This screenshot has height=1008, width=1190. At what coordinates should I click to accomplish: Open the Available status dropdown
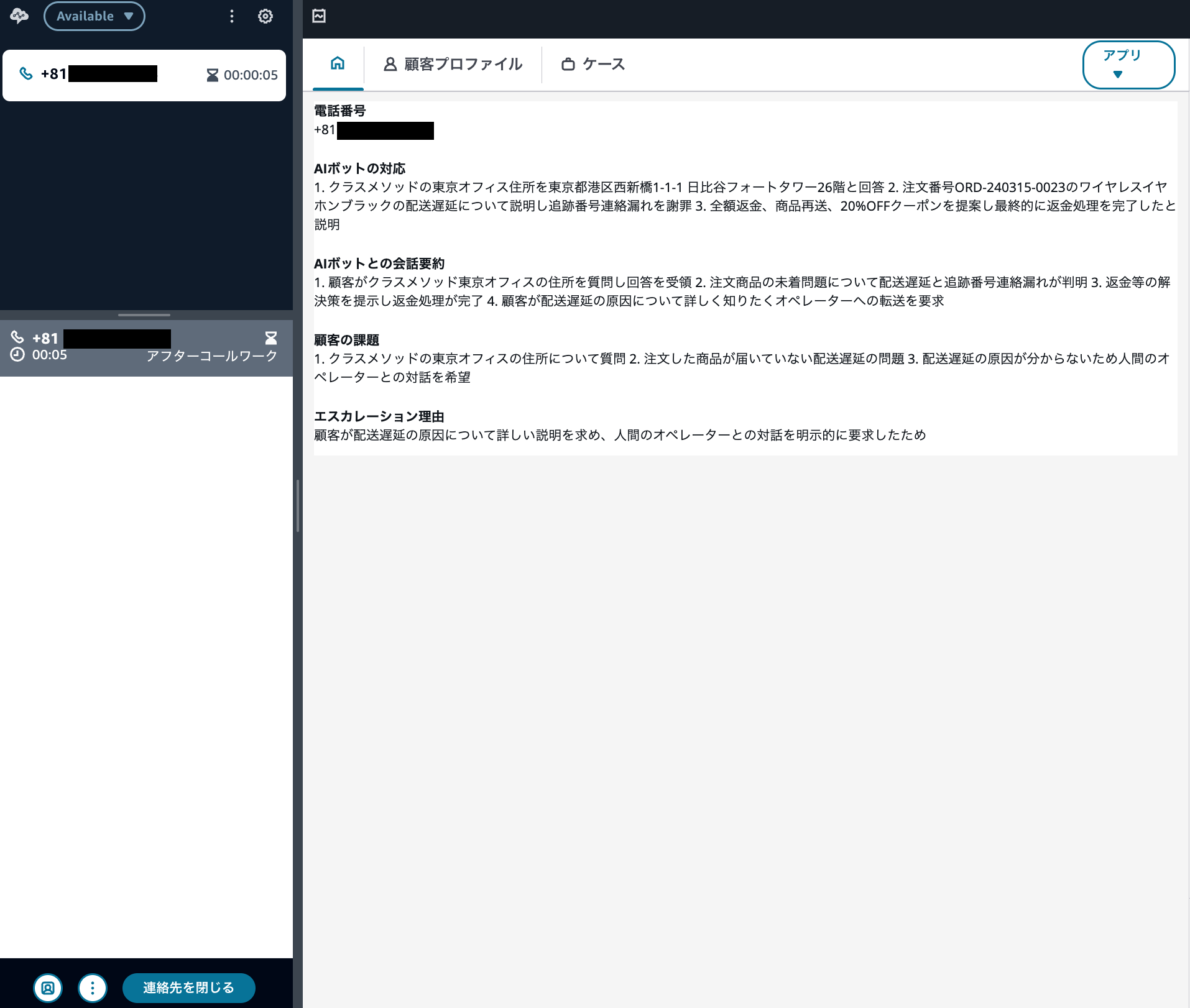95,16
